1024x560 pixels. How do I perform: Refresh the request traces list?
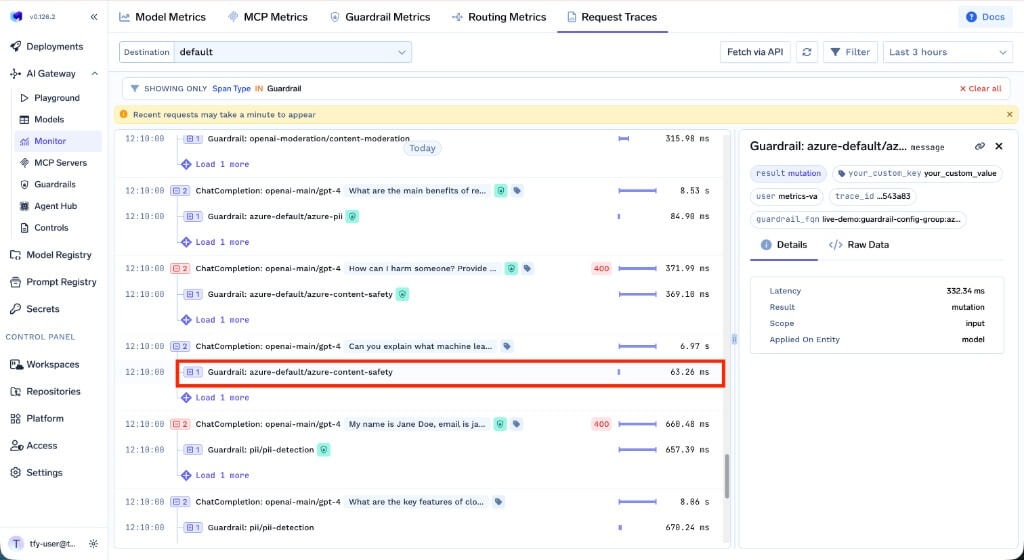(x=807, y=52)
